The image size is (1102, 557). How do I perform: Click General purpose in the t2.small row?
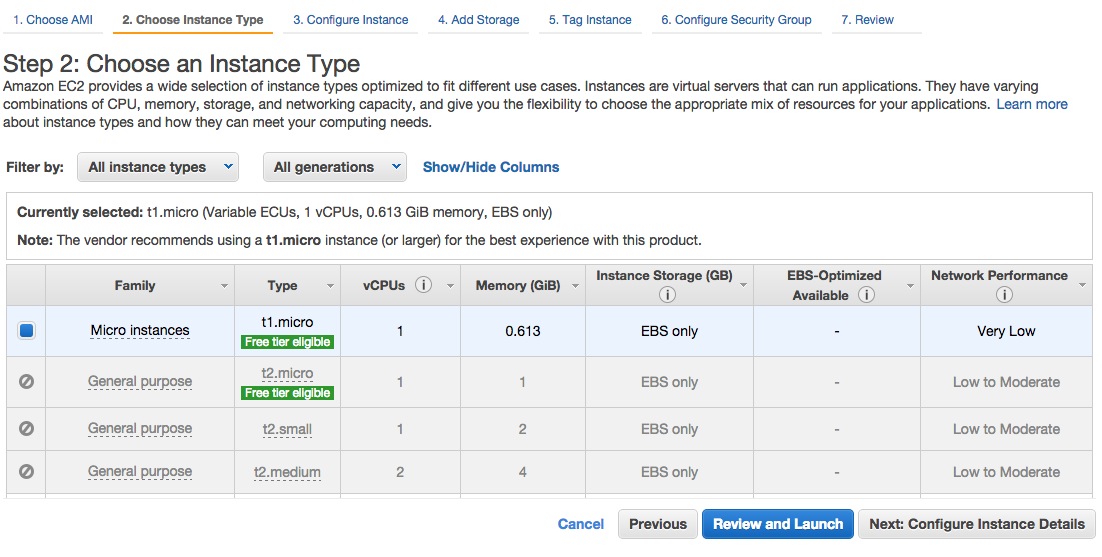coord(140,428)
